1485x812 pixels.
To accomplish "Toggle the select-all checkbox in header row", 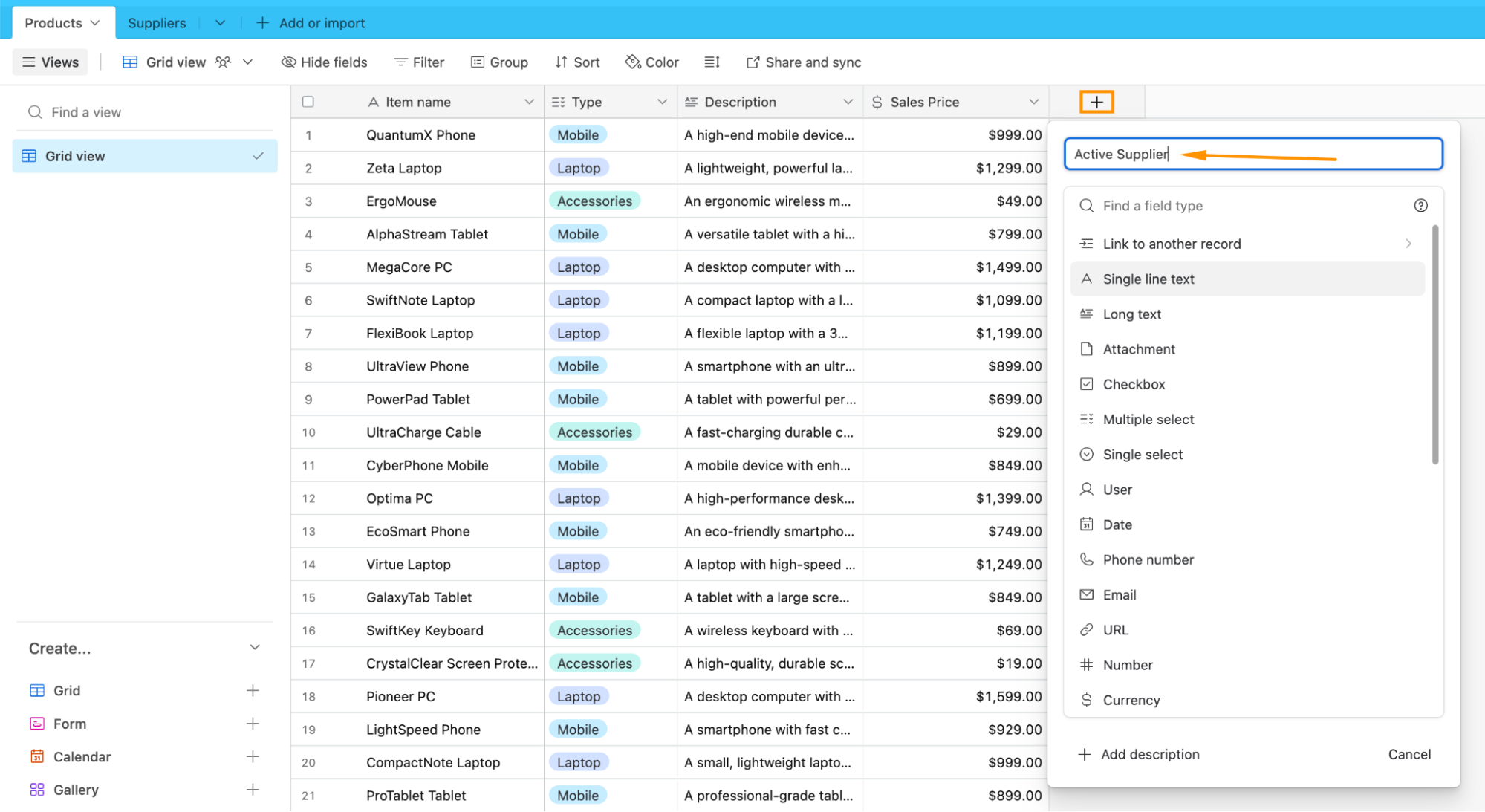I will point(308,102).
